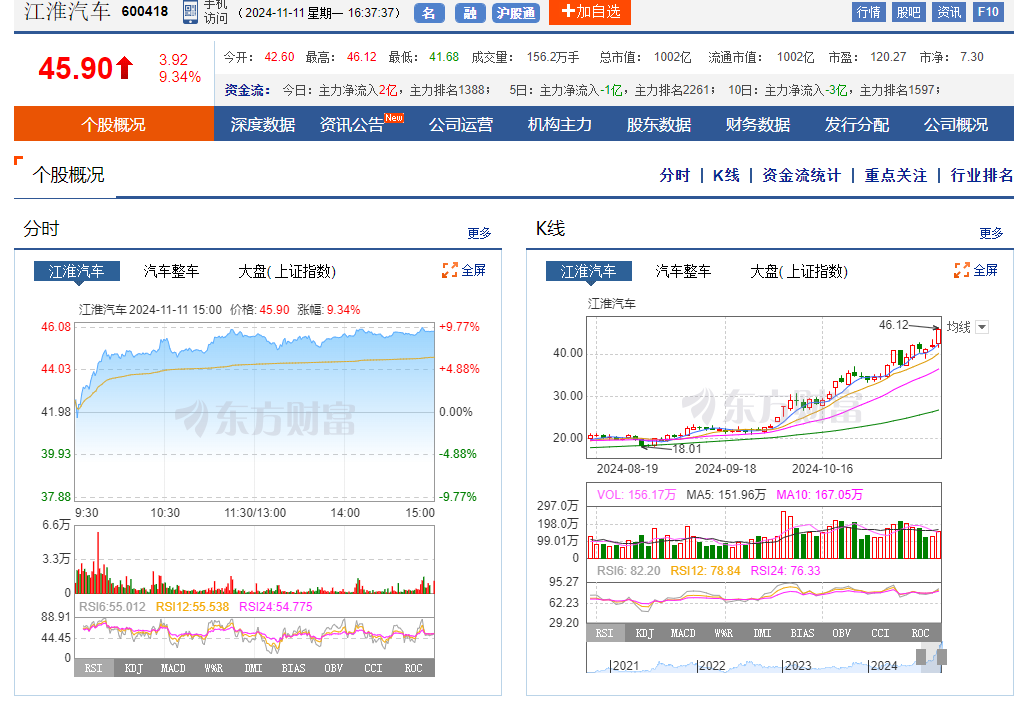Image resolution: width=1031 pixels, height=718 pixels.
Task: Select 汽车整车 tab in 分时 chart
Action: pyautogui.click(x=171, y=271)
